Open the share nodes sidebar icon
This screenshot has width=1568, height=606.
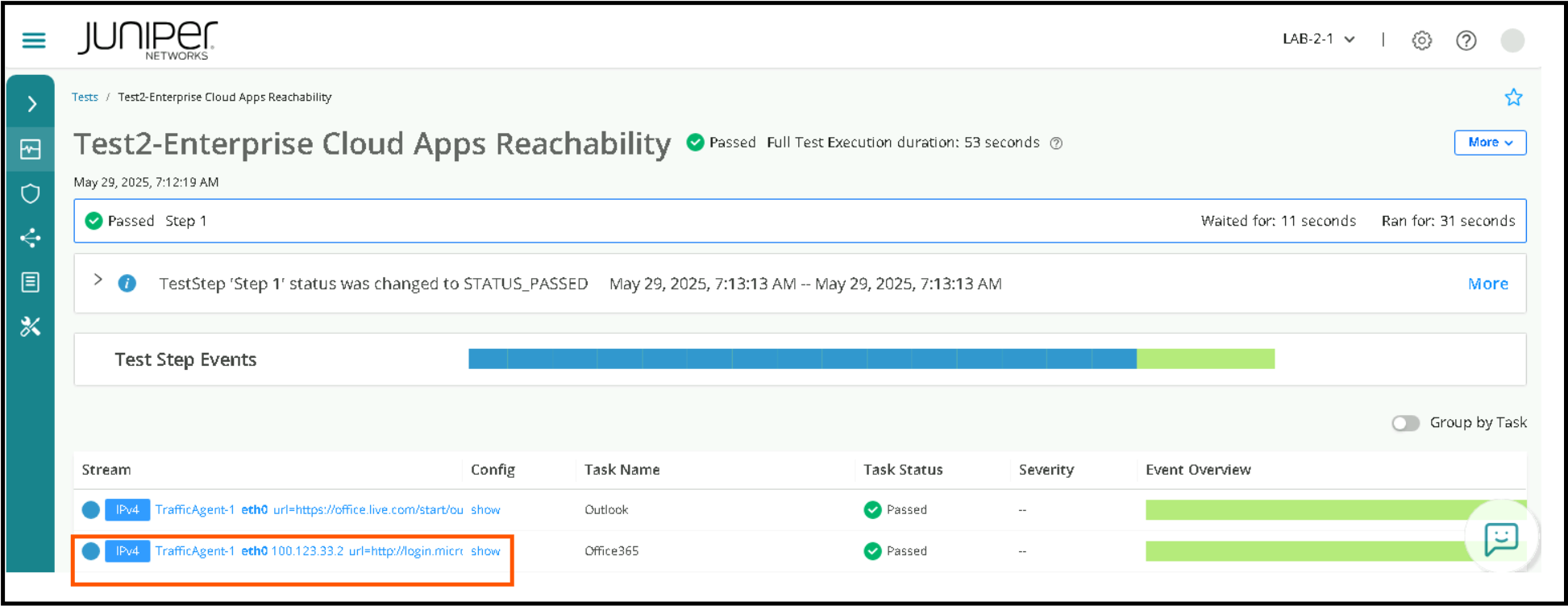point(31,238)
